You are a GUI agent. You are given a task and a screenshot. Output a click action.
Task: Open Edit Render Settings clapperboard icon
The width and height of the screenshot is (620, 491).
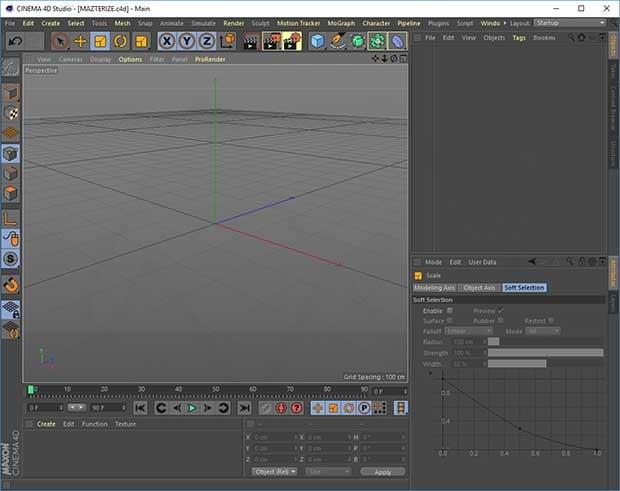(292, 41)
